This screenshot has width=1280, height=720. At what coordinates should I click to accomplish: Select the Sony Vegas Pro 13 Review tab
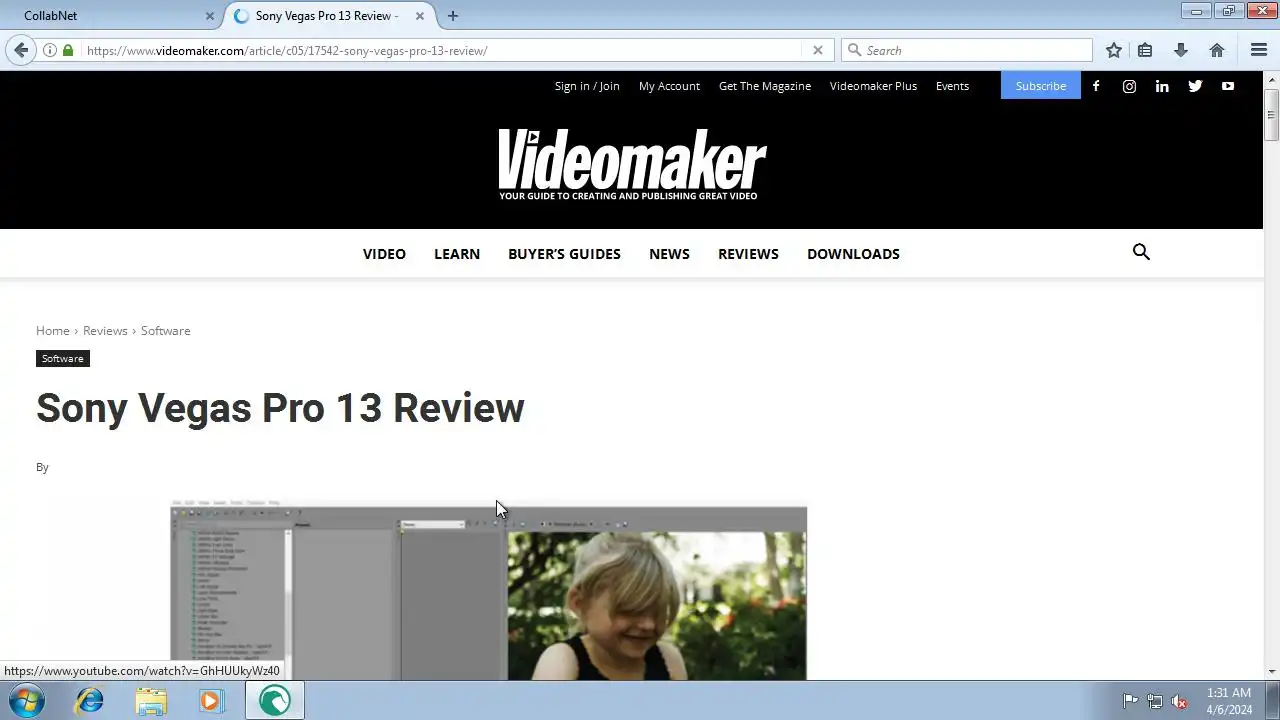(x=328, y=16)
